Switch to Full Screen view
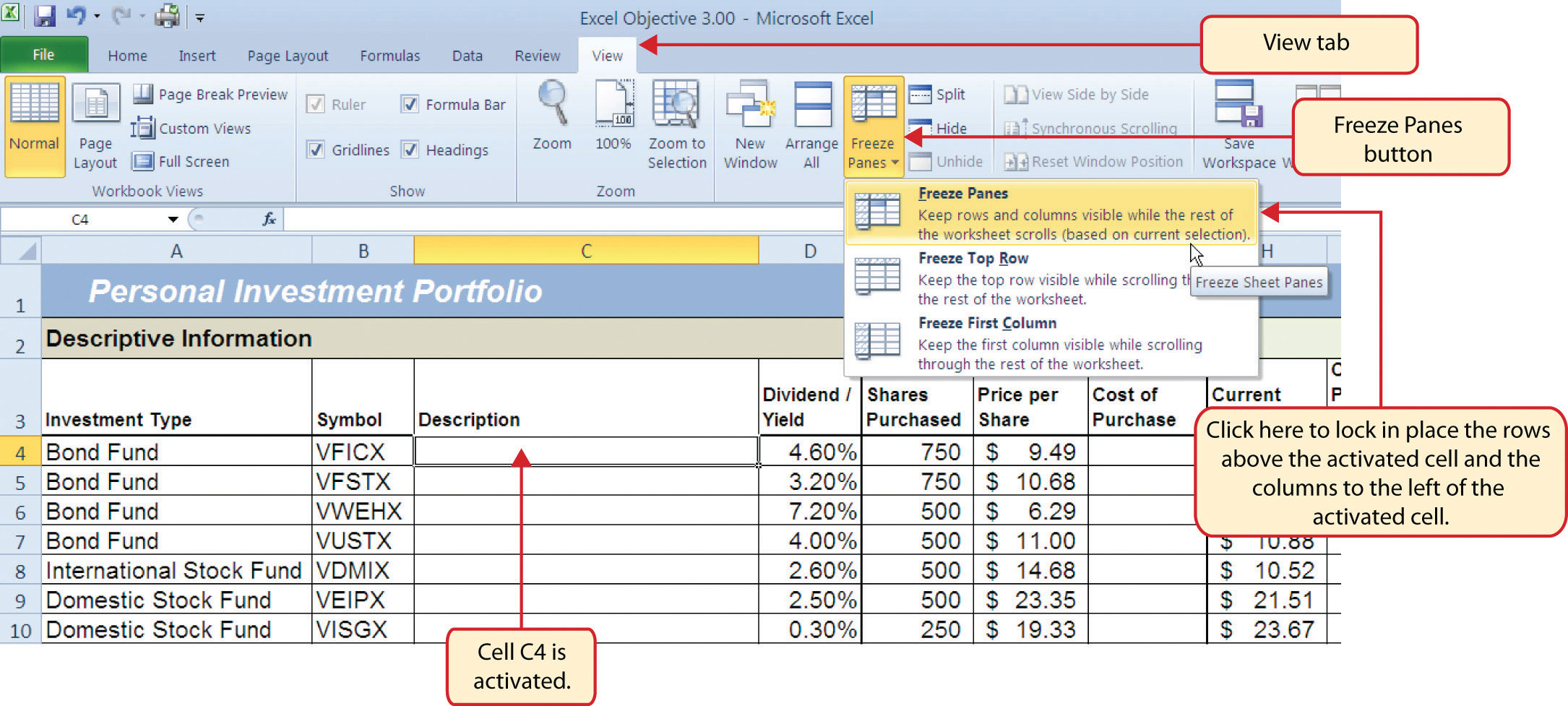This screenshot has height=706, width=1568. [x=181, y=161]
